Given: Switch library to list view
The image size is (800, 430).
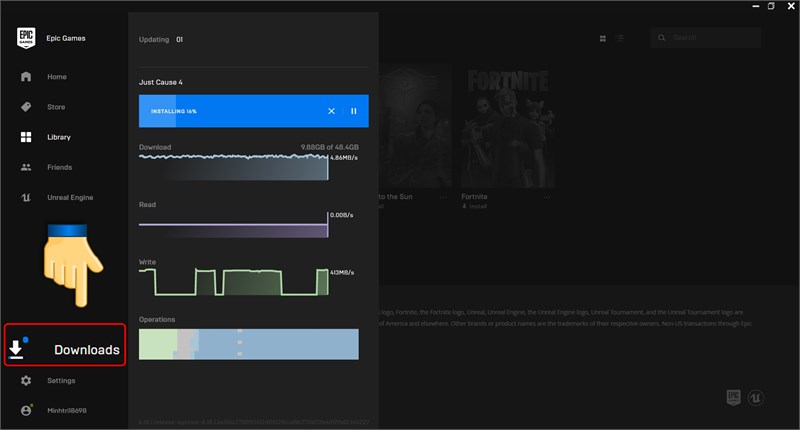Looking at the screenshot, I should tap(620, 38).
